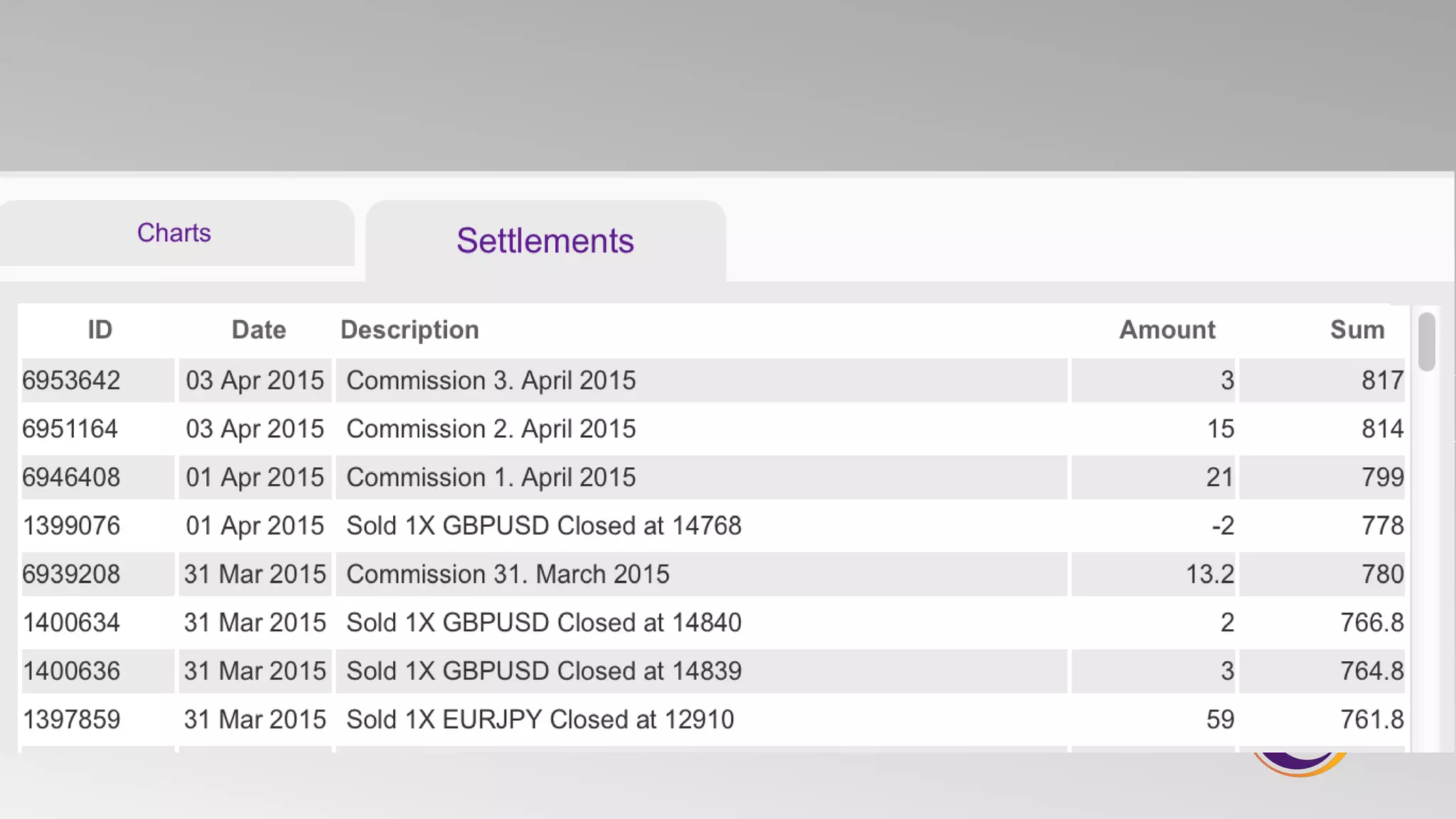Click the 13.2 amount cell
The image size is (1456, 819).
1209,574
